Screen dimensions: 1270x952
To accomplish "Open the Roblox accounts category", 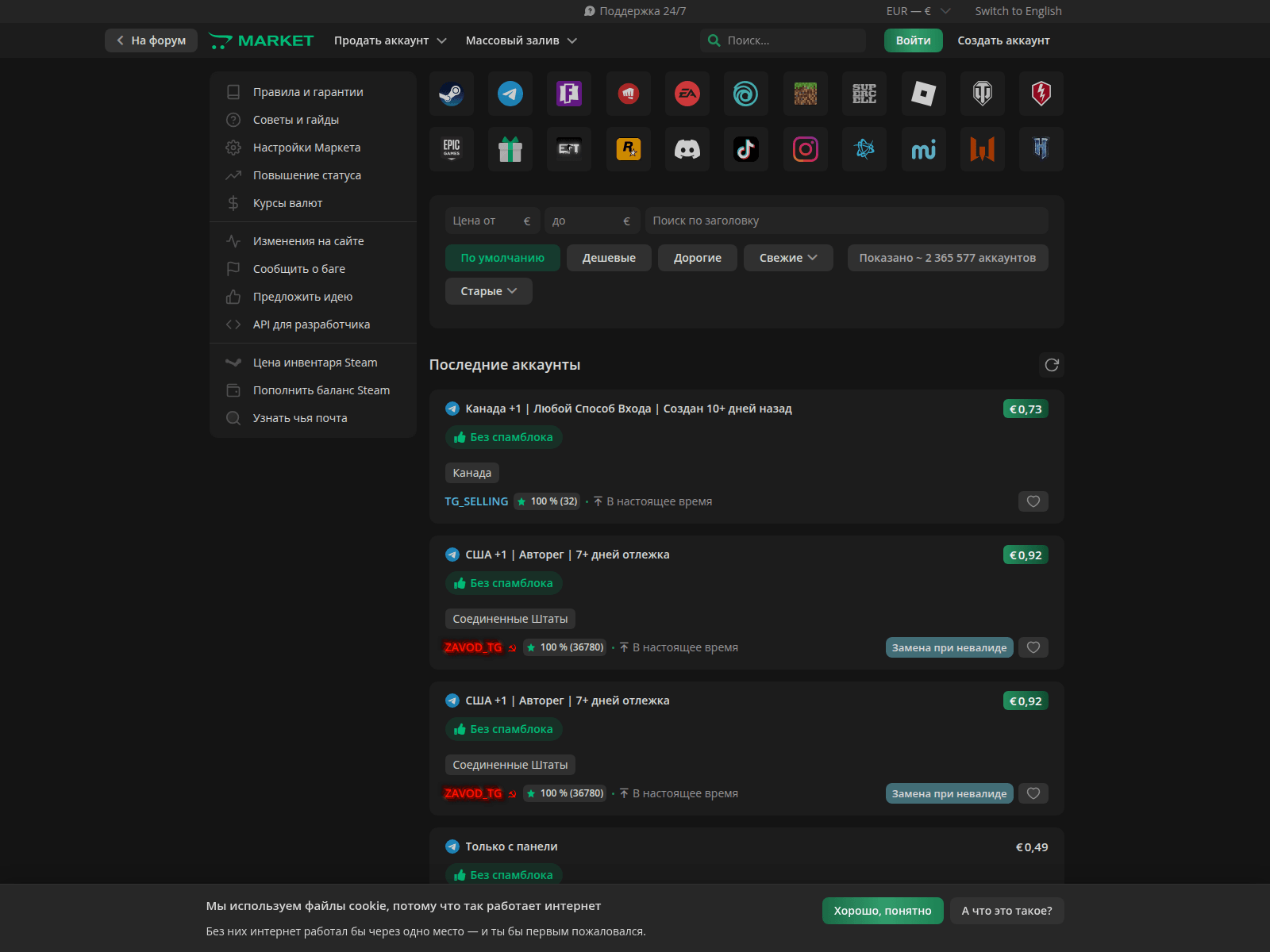I will click(x=923, y=94).
